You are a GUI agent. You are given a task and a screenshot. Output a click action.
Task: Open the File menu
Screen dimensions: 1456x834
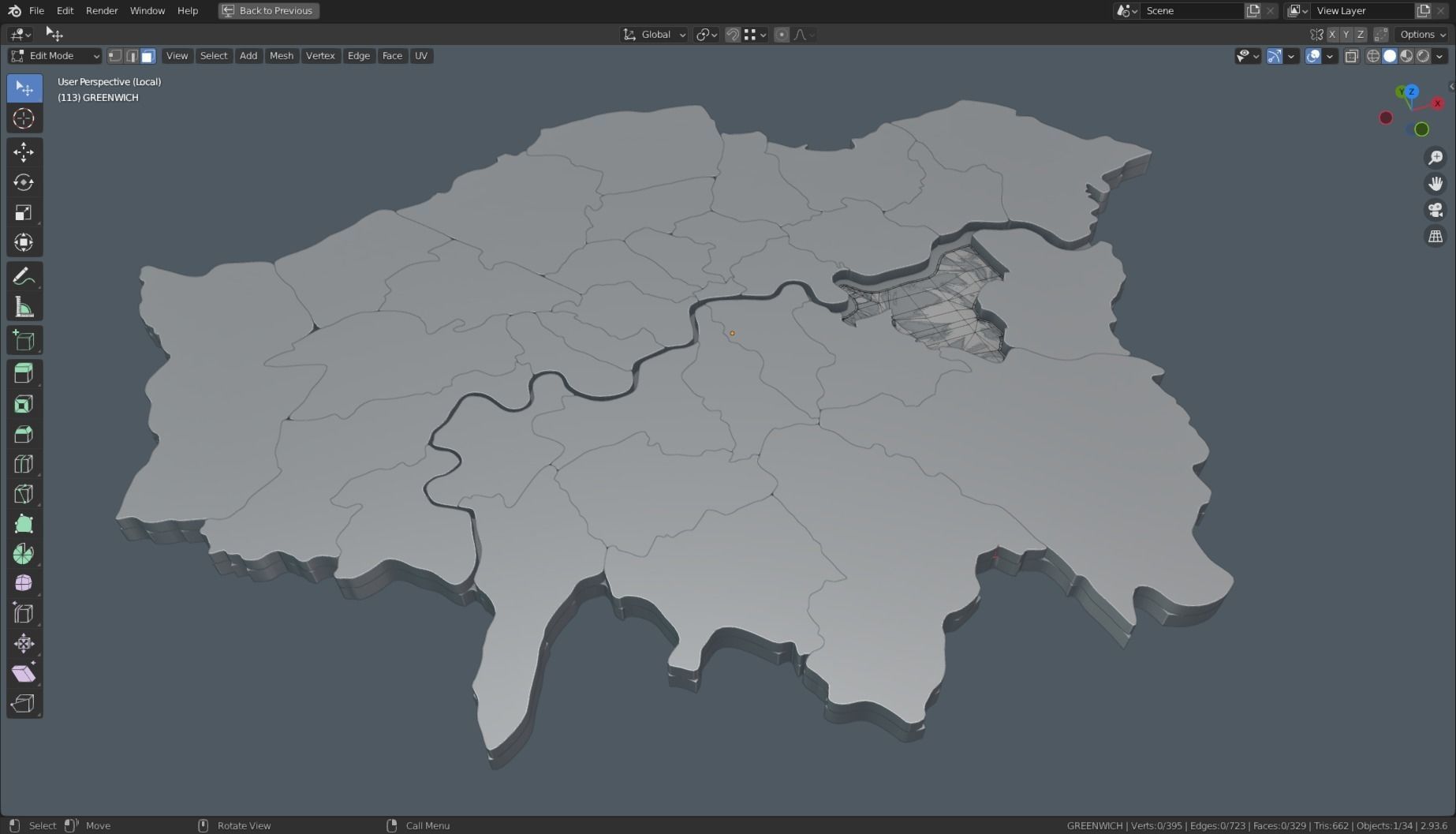coord(36,10)
